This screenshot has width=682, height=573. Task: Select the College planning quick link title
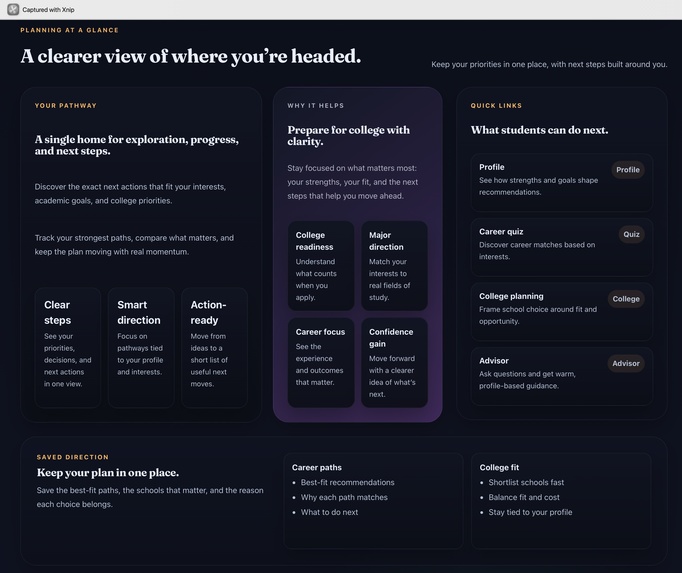tap(511, 296)
